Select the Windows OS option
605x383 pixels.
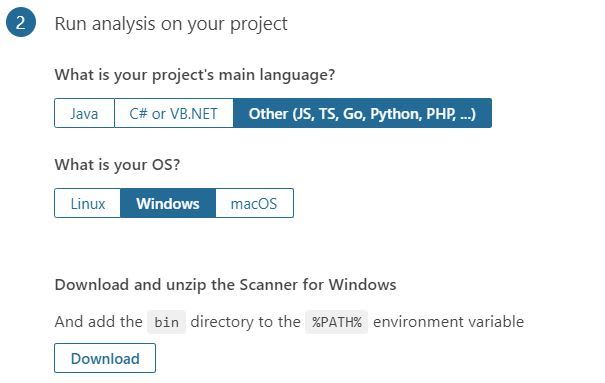[168, 203]
